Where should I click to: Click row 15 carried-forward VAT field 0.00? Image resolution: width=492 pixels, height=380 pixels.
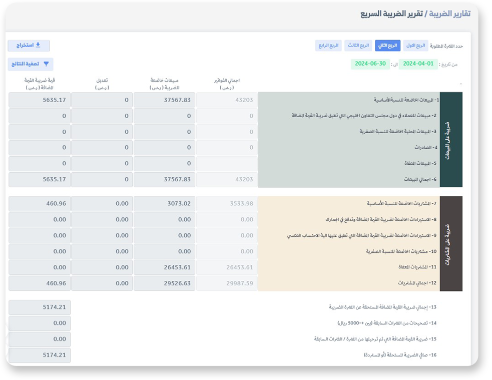coord(39,339)
